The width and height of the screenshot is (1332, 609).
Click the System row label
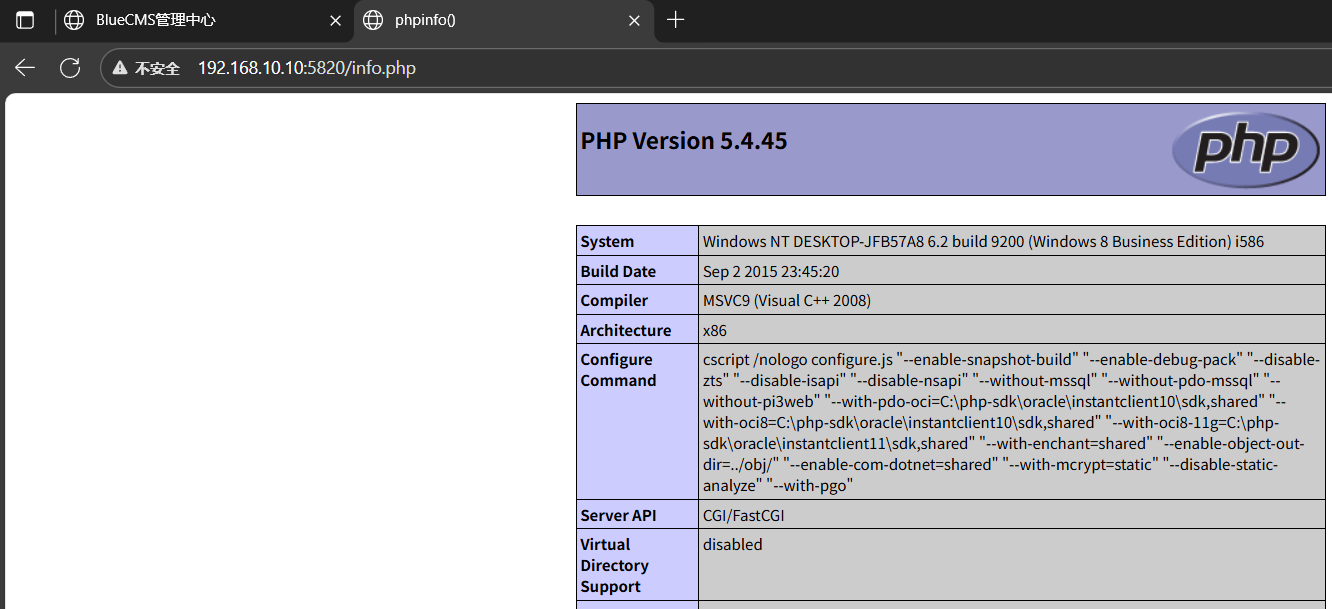pos(607,241)
